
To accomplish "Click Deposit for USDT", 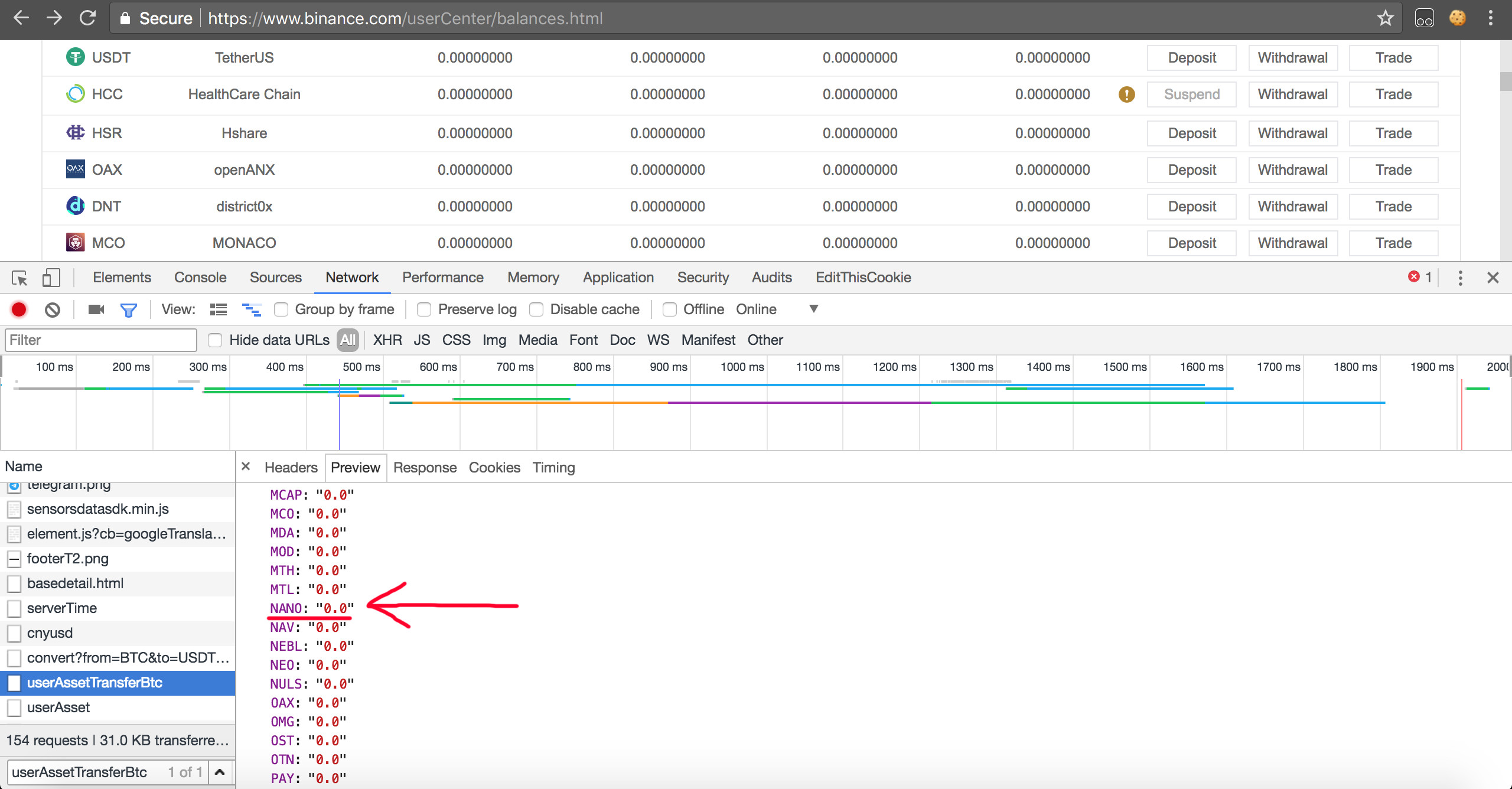I will click(x=1192, y=58).
